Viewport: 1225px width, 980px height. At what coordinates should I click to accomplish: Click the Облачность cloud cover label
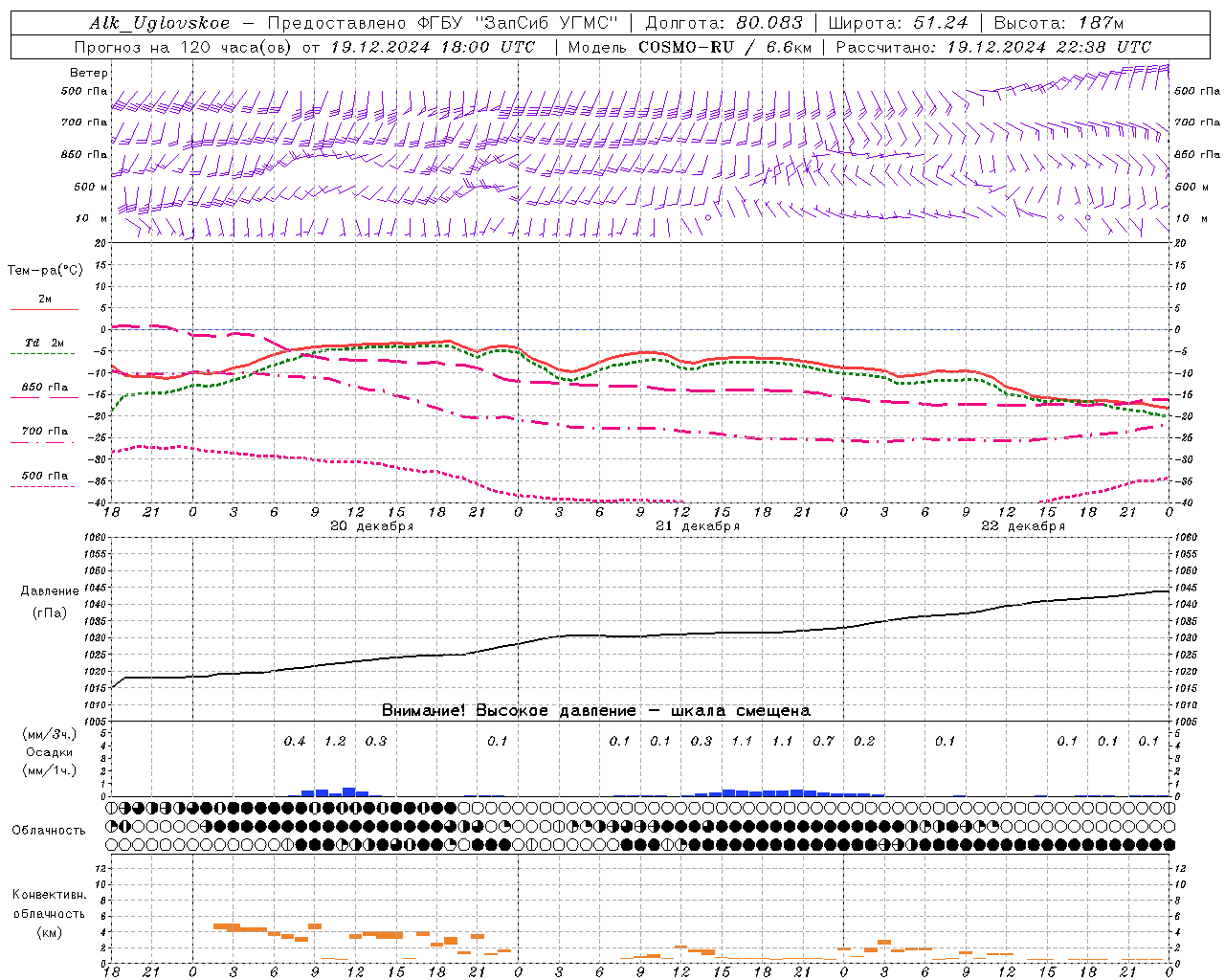[49, 831]
